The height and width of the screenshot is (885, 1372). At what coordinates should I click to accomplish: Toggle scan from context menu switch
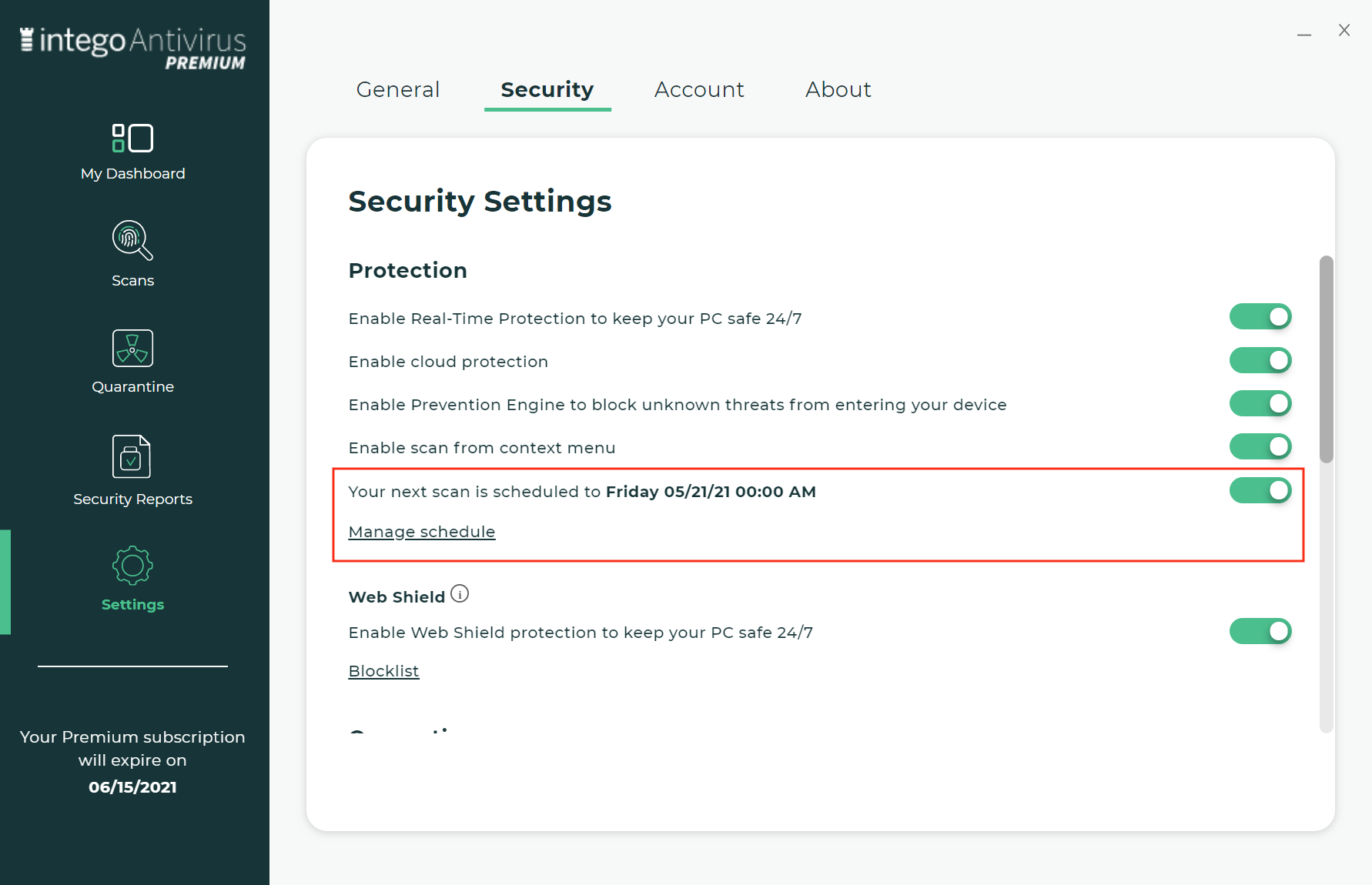tap(1260, 446)
